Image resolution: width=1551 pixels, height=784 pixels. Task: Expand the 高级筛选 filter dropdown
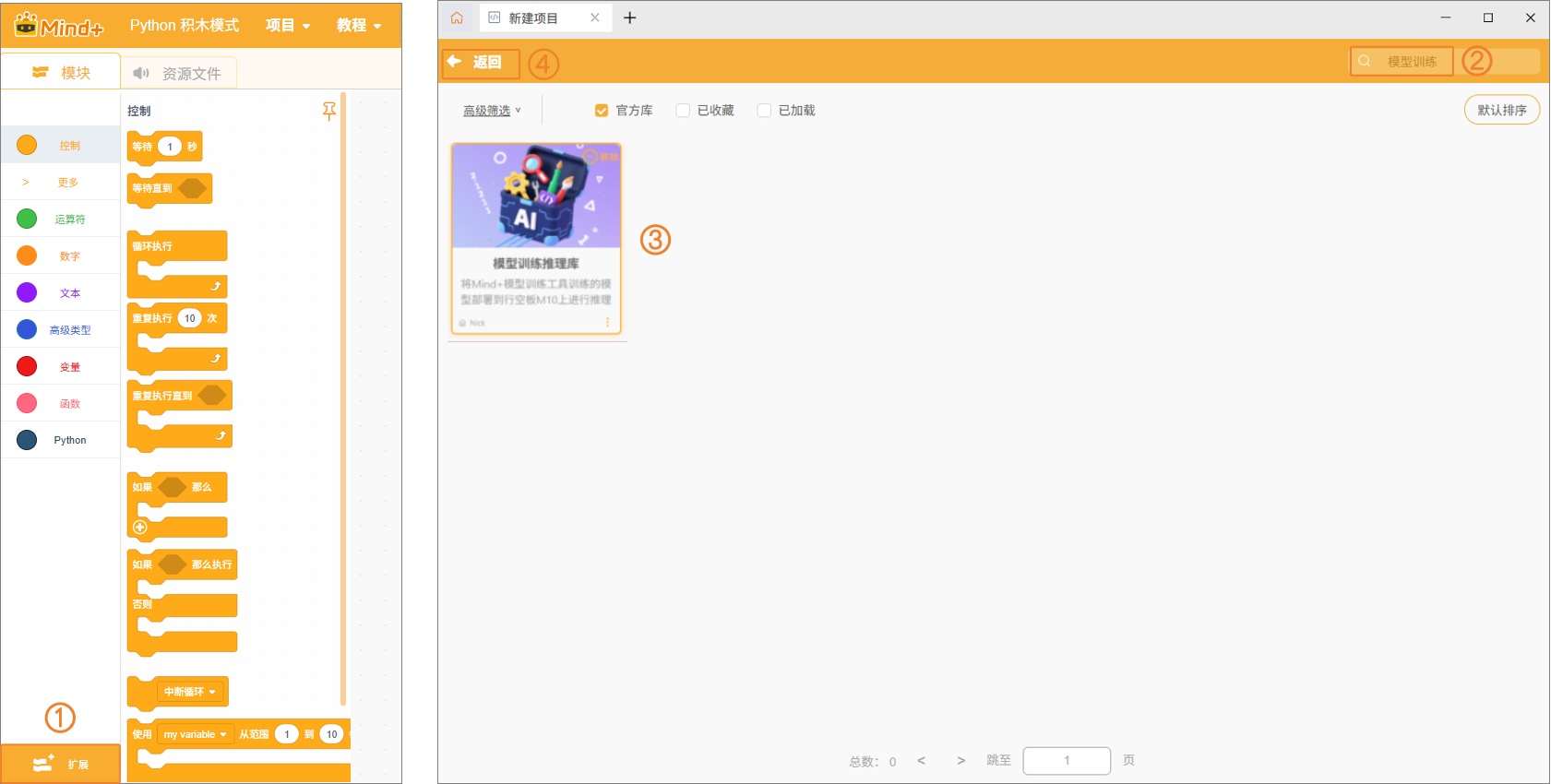point(492,111)
